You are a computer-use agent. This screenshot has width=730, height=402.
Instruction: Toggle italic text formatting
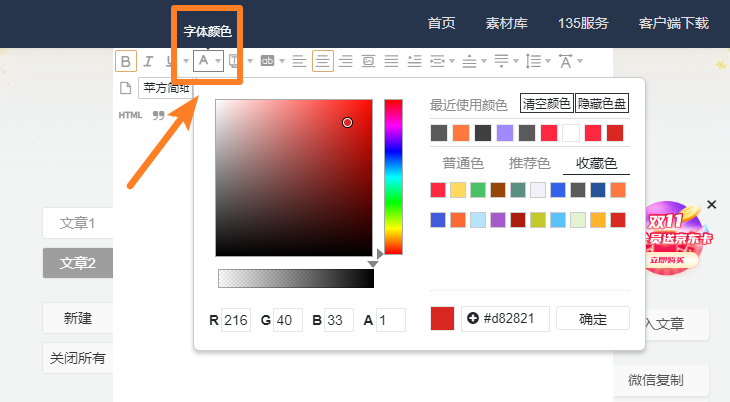coord(148,61)
